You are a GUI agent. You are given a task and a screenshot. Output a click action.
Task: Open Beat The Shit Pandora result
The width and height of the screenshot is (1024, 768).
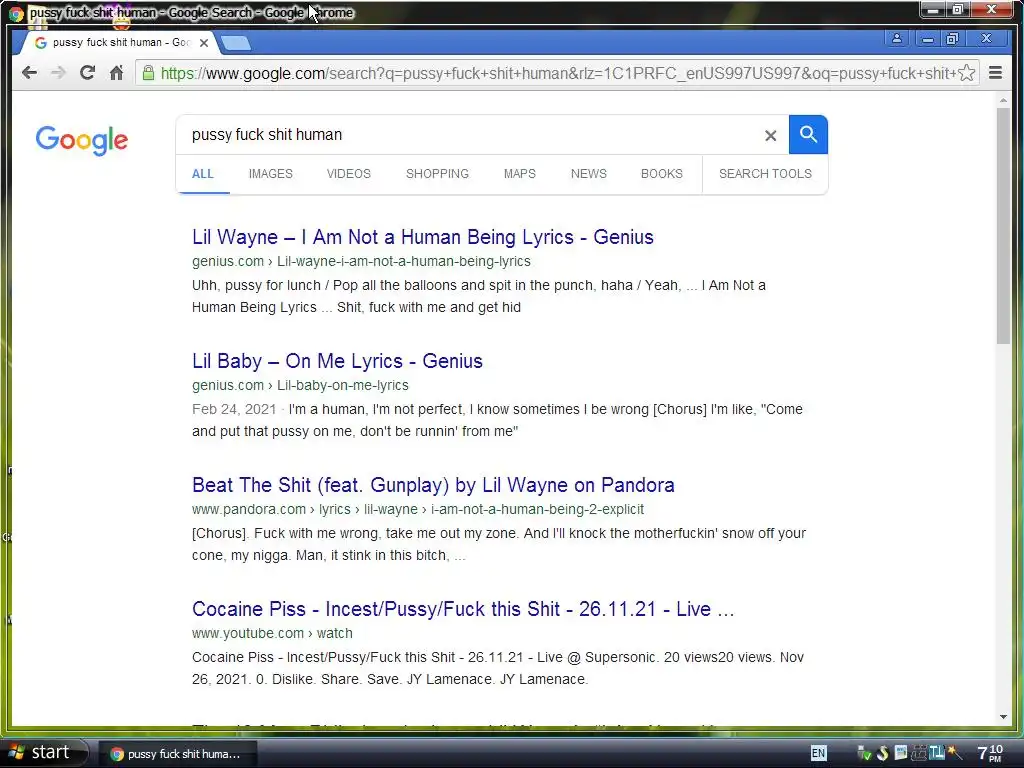[x=433, y=485]
